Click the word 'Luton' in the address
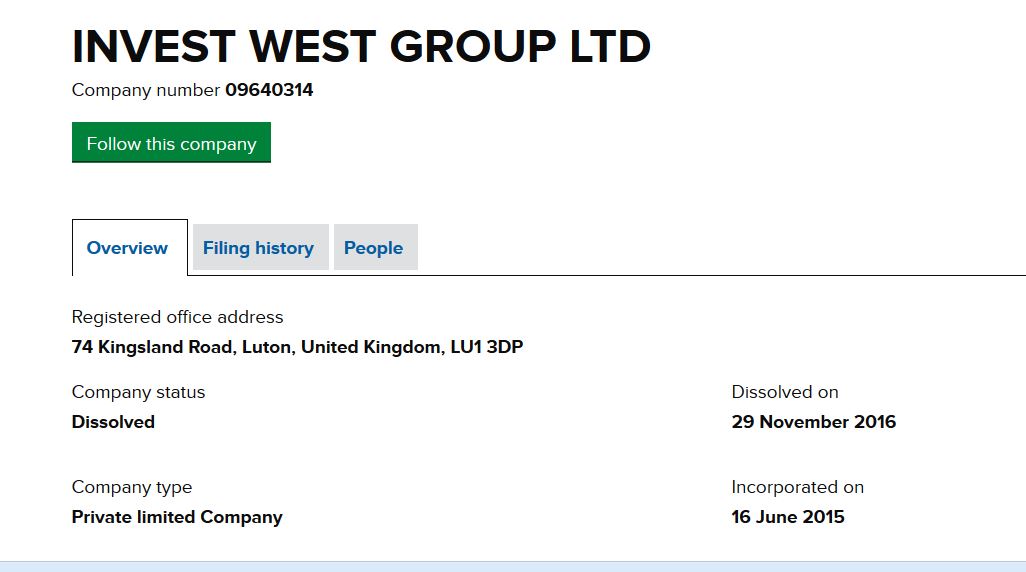 point(265,347)
